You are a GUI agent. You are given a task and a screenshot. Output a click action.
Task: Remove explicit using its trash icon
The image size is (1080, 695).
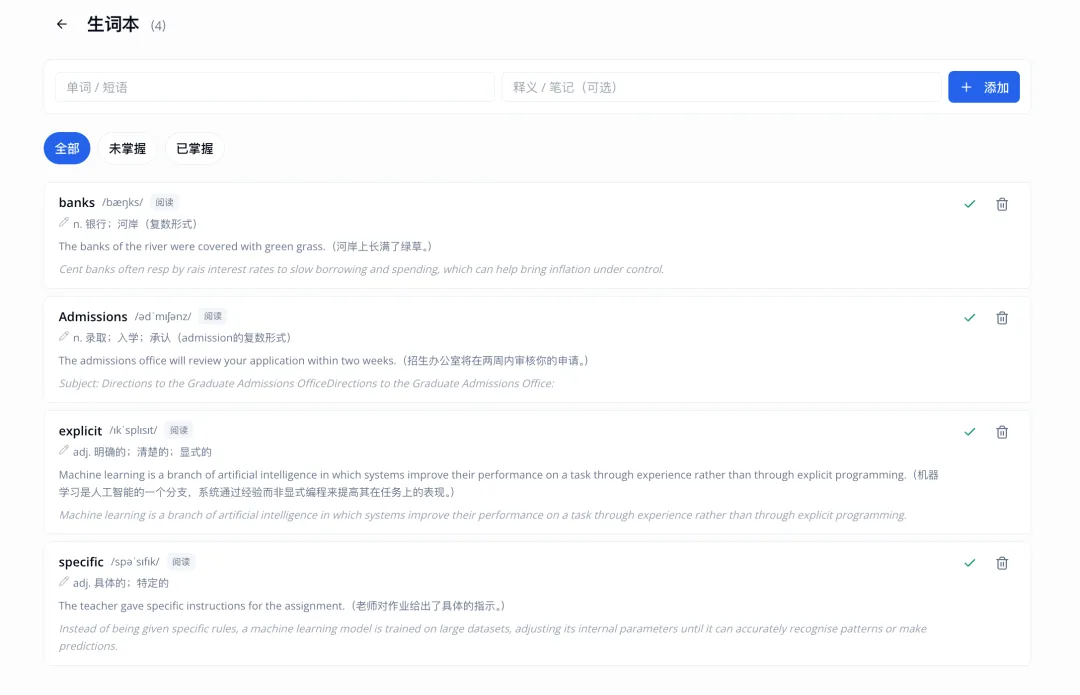coord(1001,432)
